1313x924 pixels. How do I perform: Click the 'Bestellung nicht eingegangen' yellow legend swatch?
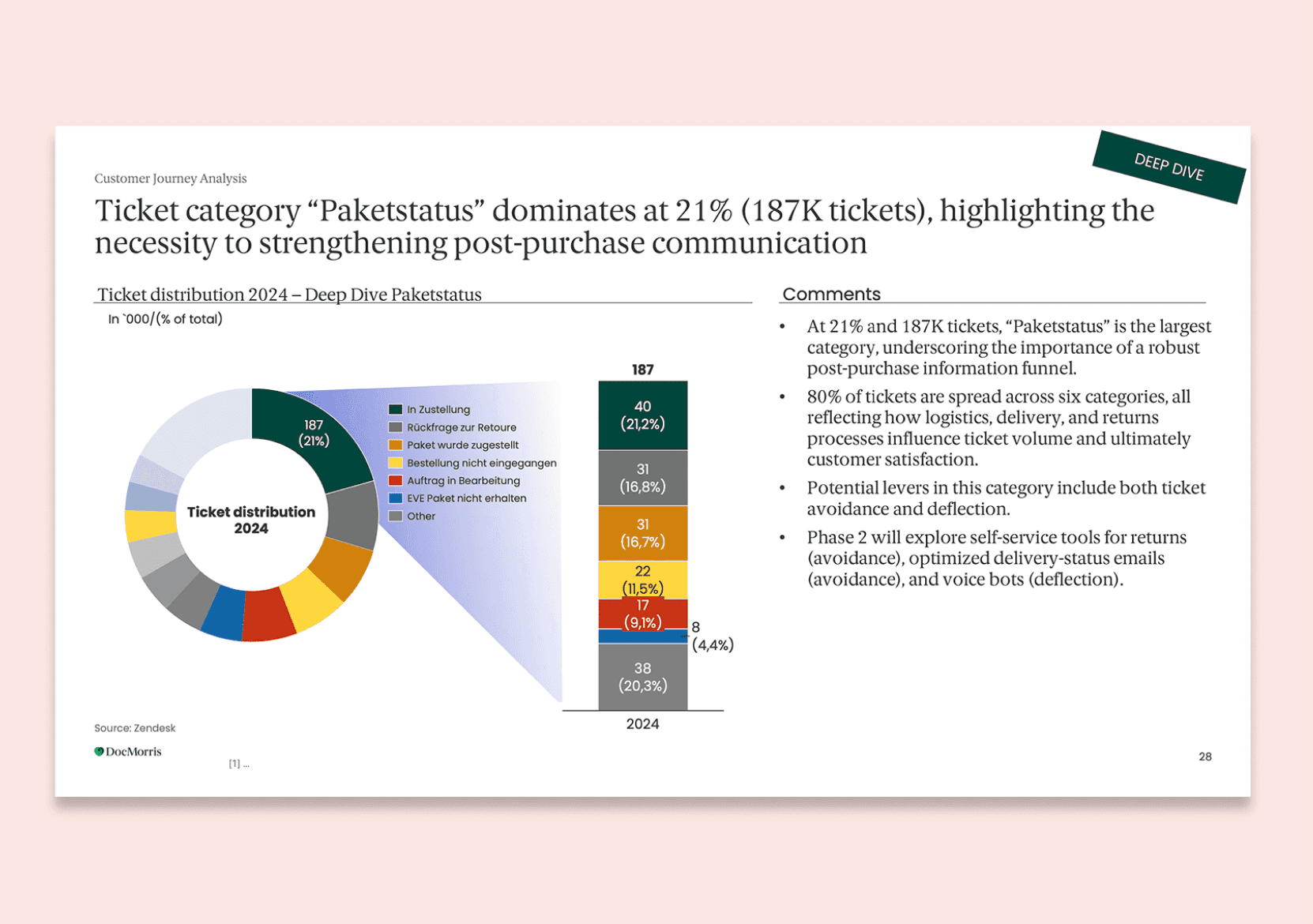[x=396, y=463]
